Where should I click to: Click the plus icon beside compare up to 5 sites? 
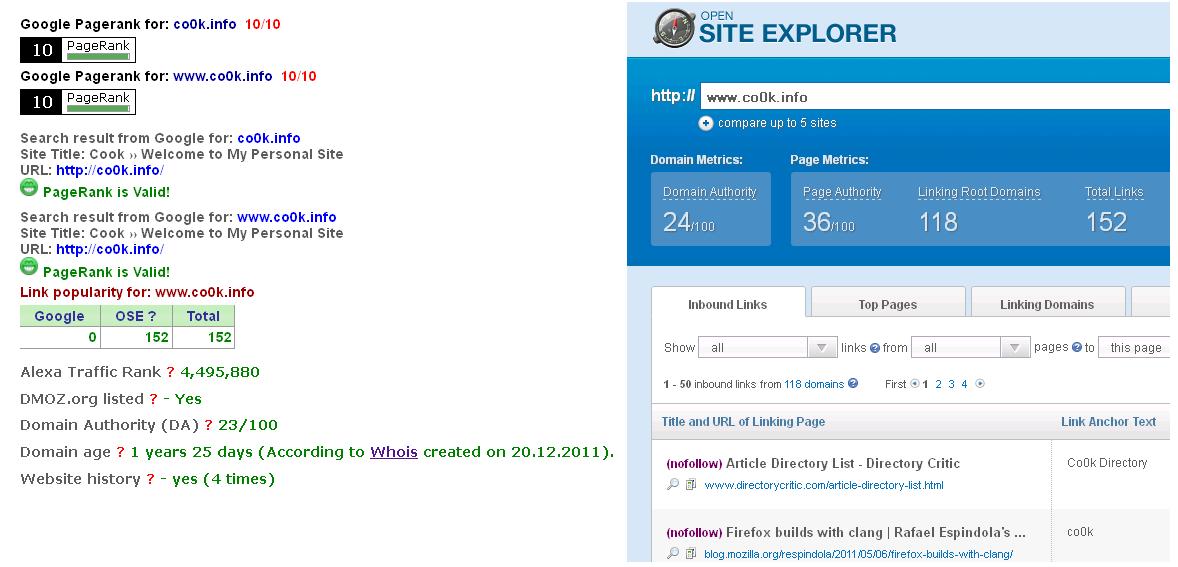[705, 123]
